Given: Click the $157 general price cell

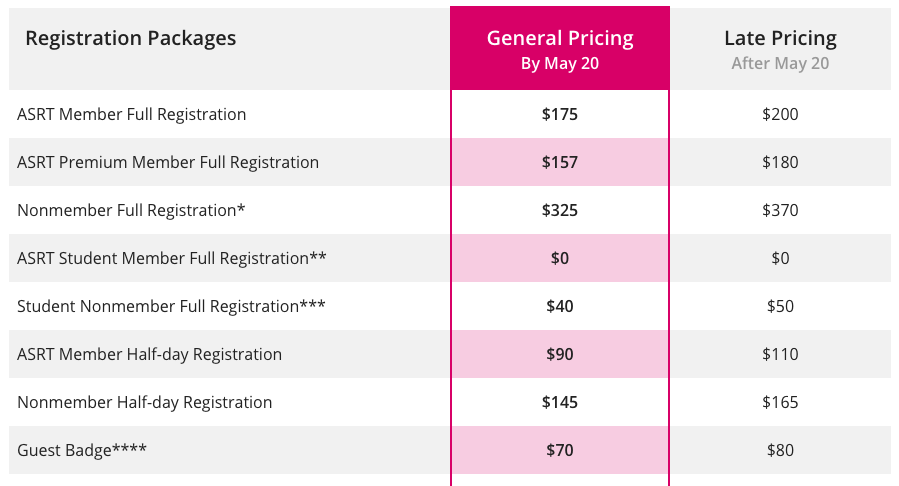Looking at the screenshot, I should [x=560, y=162].
